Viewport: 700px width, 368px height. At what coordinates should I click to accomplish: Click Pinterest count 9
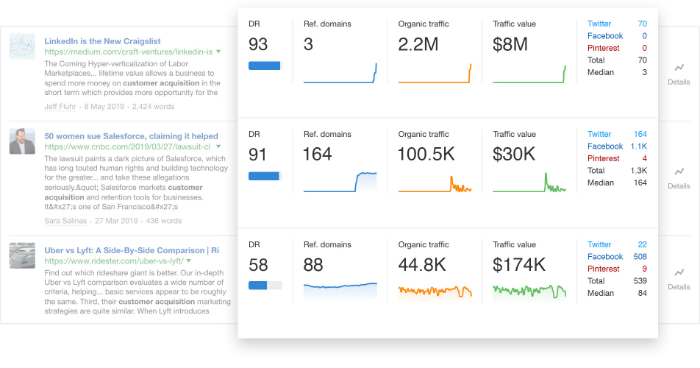click(645, 268)
